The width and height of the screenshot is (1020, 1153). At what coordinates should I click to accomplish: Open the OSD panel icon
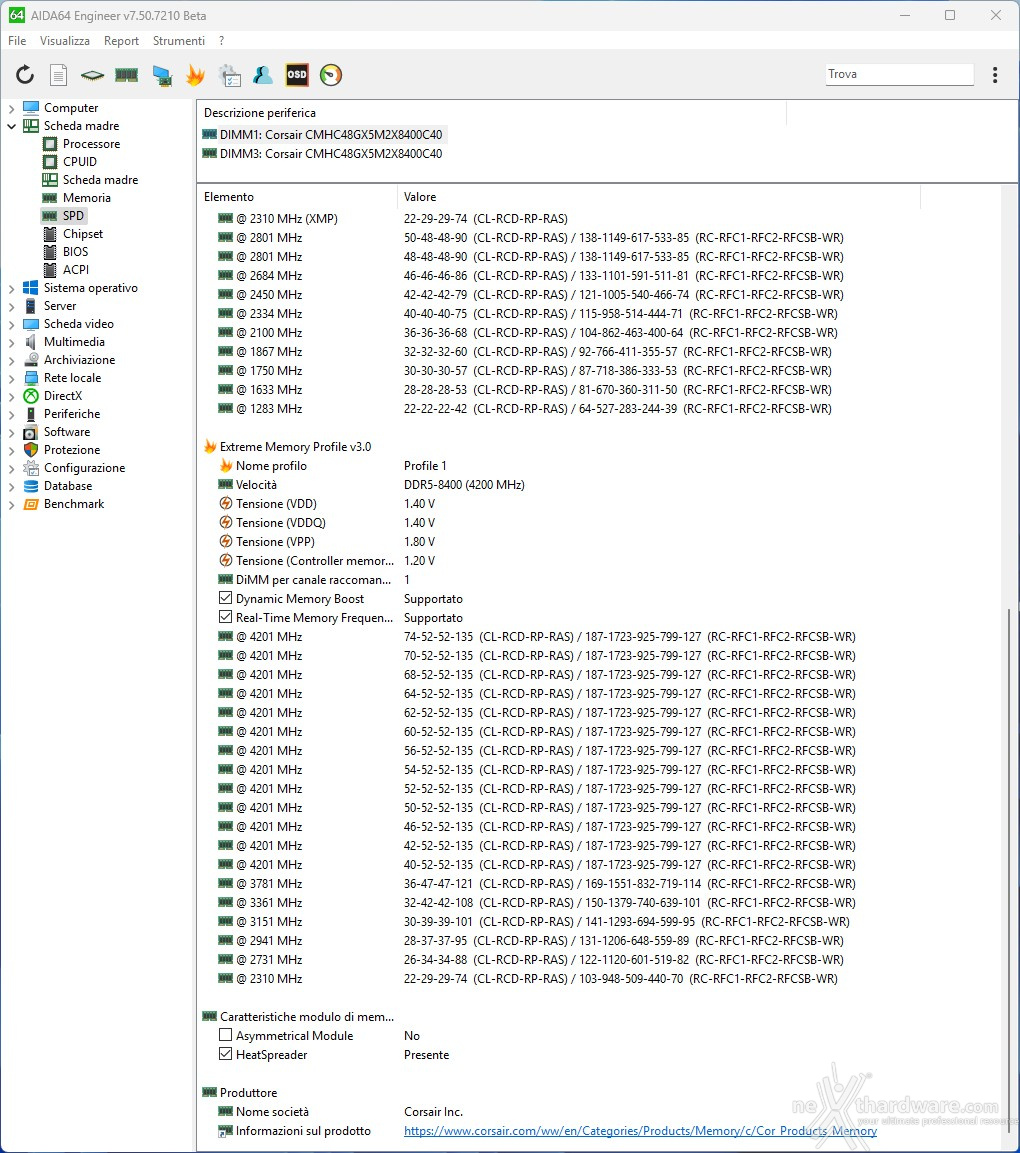[x=297, y=74]
